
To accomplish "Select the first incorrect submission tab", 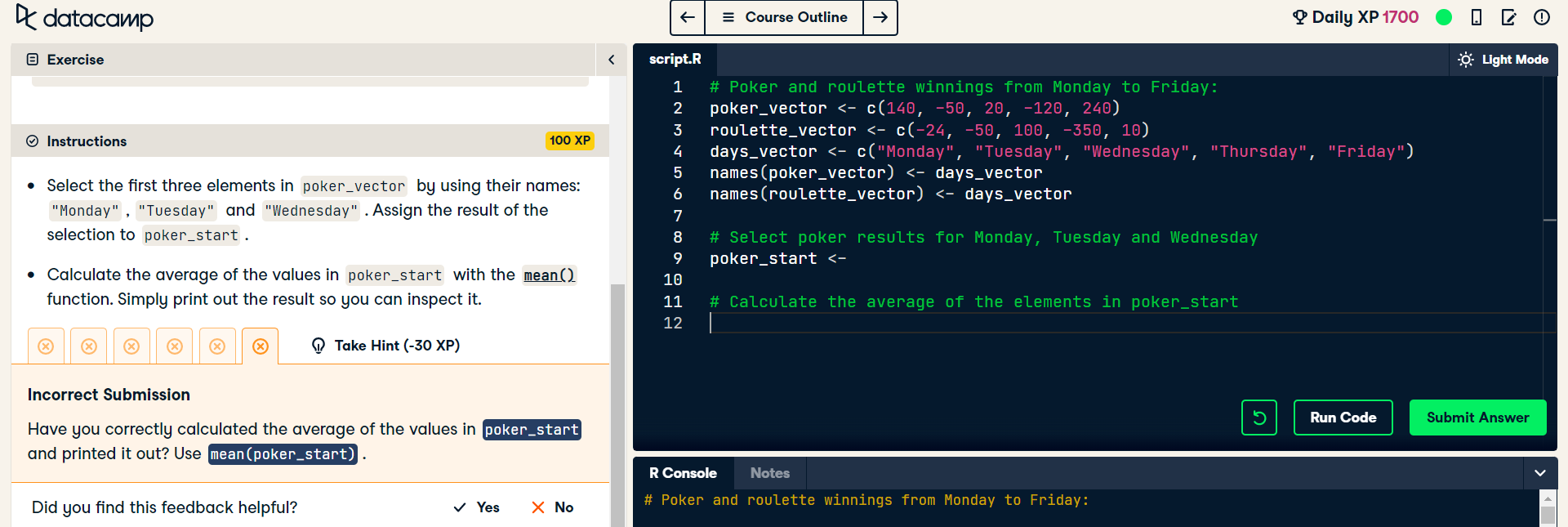I will (46, 346).
